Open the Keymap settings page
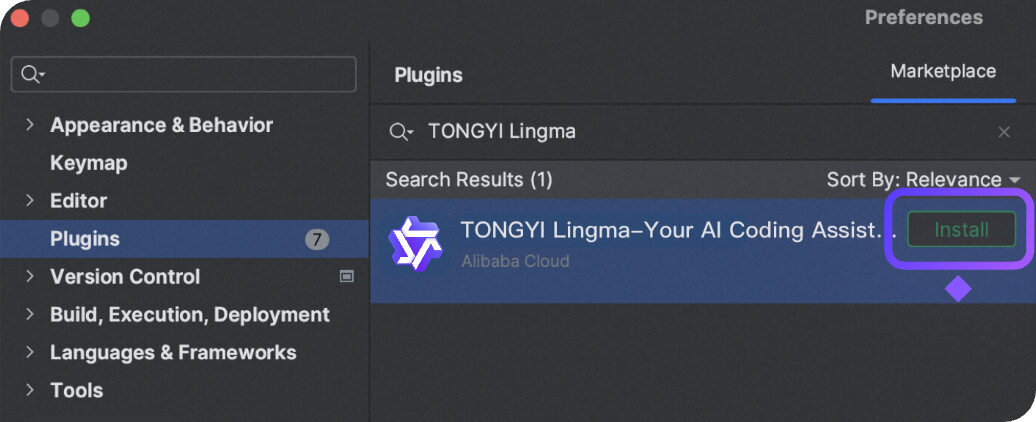The height and width of the screenshot is (422, 1036). pos(89,163)
